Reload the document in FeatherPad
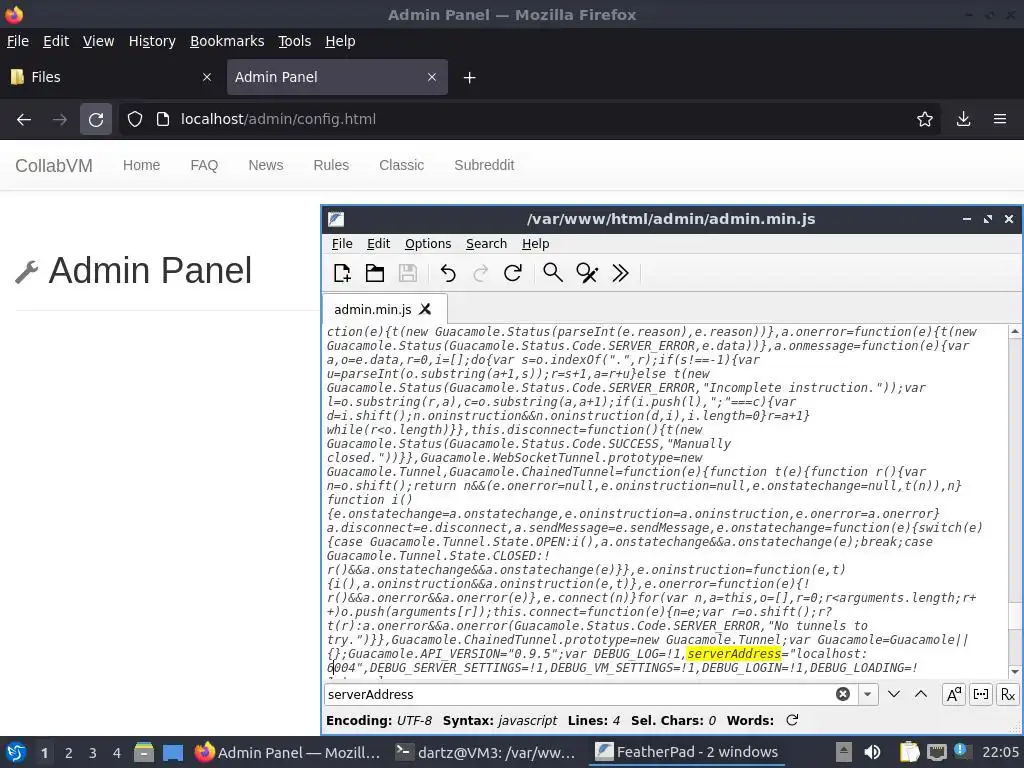1024x768 pixels. coord(513,273)
